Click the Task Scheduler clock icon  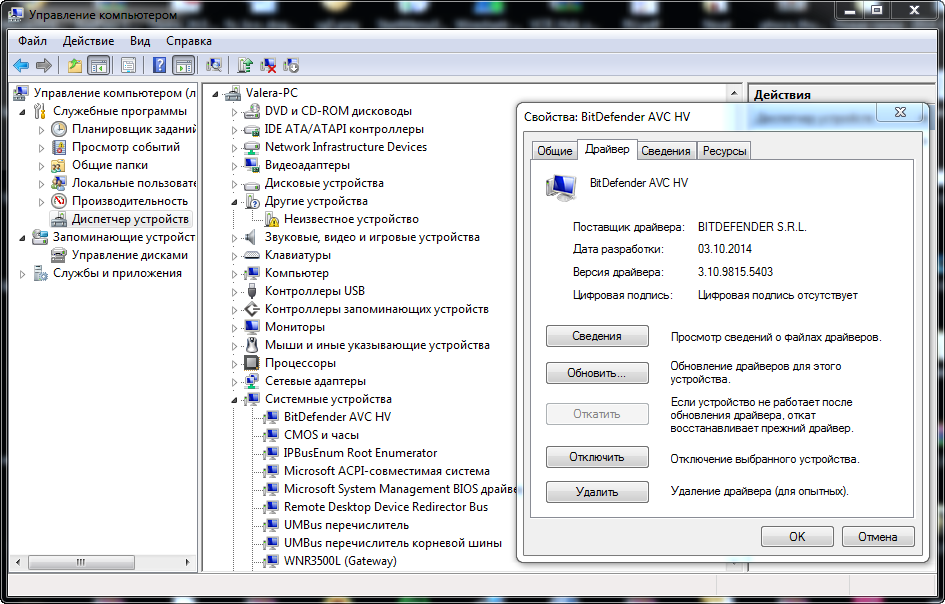tap(58, 129)
